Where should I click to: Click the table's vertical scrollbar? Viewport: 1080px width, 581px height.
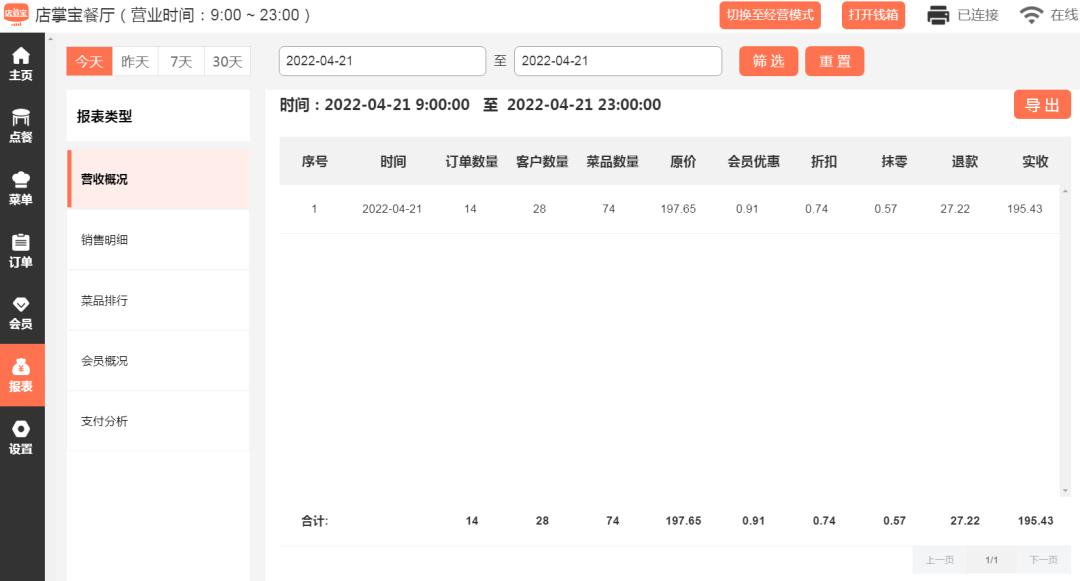1064,340
